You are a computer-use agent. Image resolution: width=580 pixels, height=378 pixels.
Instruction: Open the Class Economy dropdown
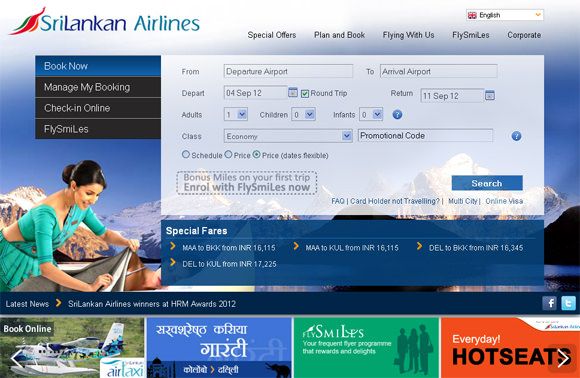(x=288, y=136)
